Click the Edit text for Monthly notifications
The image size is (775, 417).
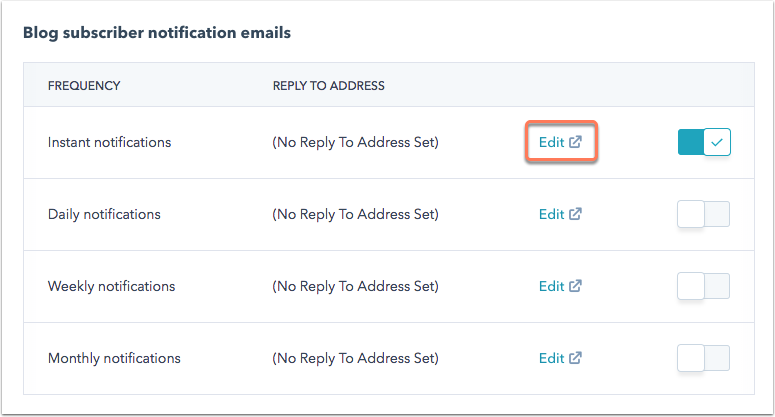coord(551,358)
